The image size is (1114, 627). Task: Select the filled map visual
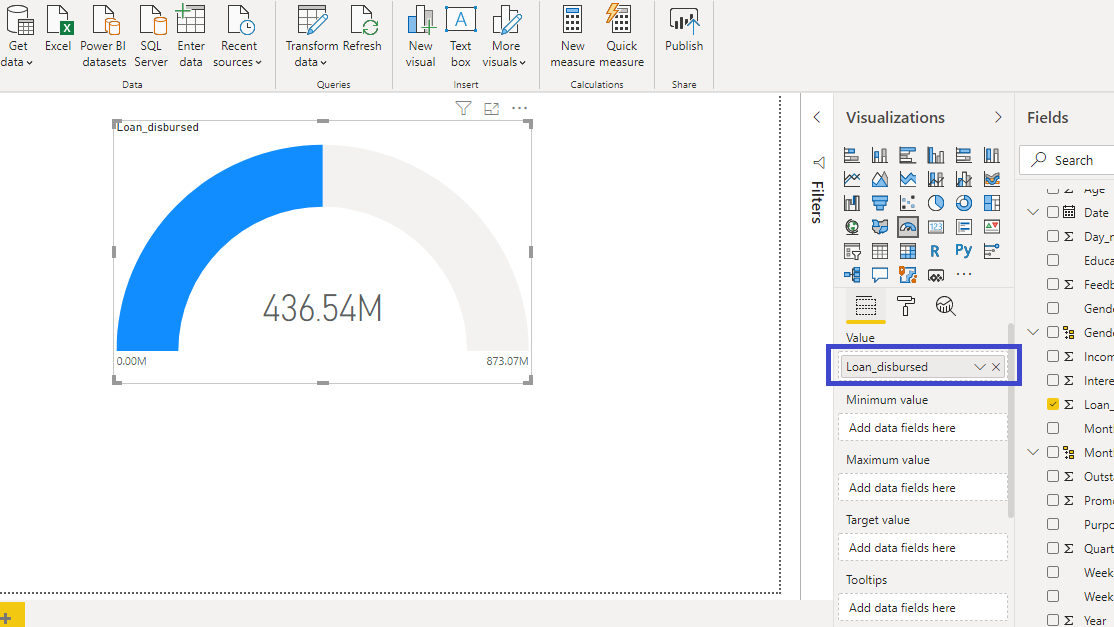click(880, 227)
